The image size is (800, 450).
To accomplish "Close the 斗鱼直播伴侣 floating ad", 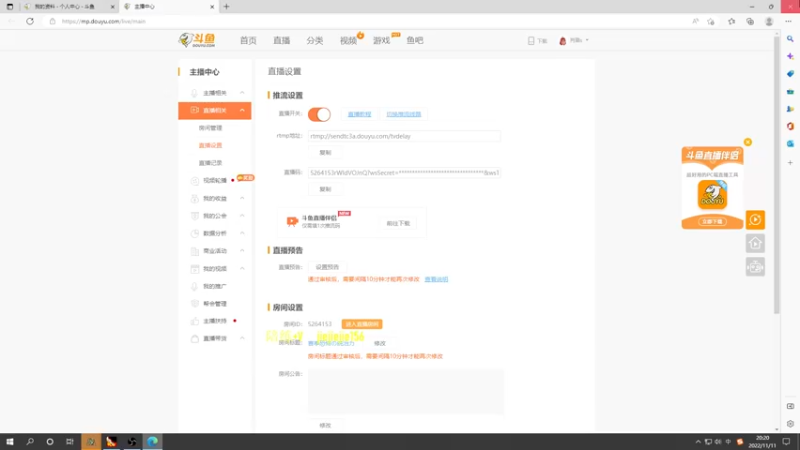I will (x=747, y=142).
